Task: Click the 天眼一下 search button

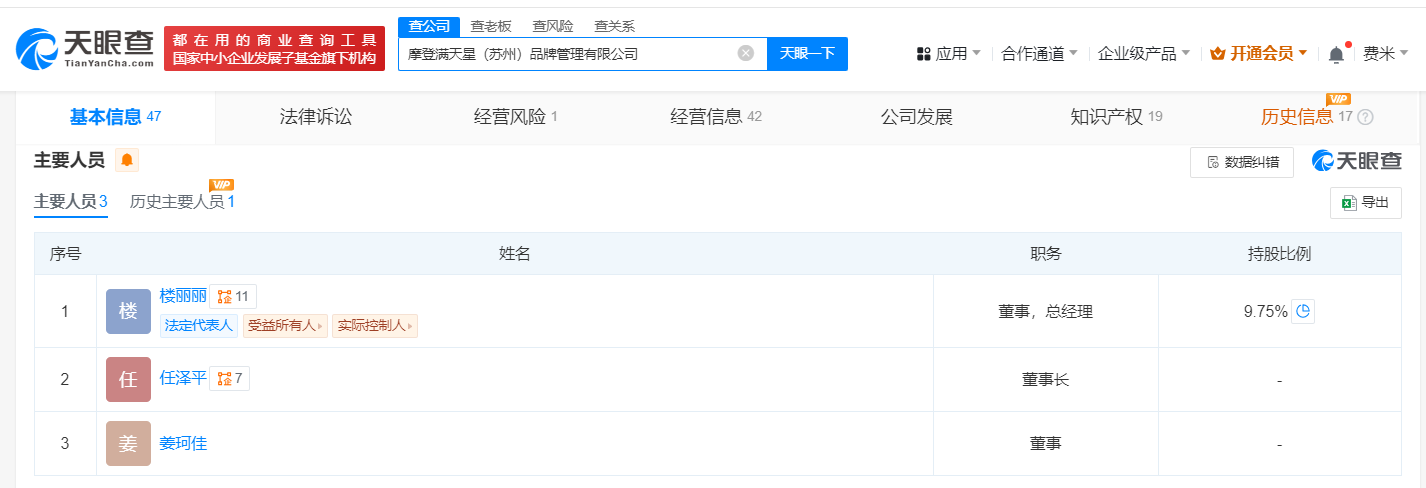Action: coord(807,54)
